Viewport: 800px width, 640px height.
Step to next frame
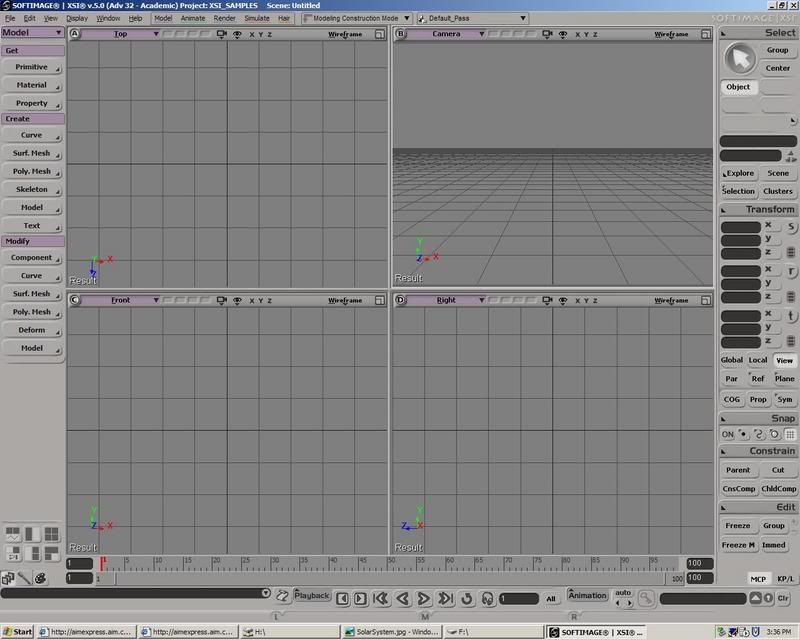pos(360,598)
